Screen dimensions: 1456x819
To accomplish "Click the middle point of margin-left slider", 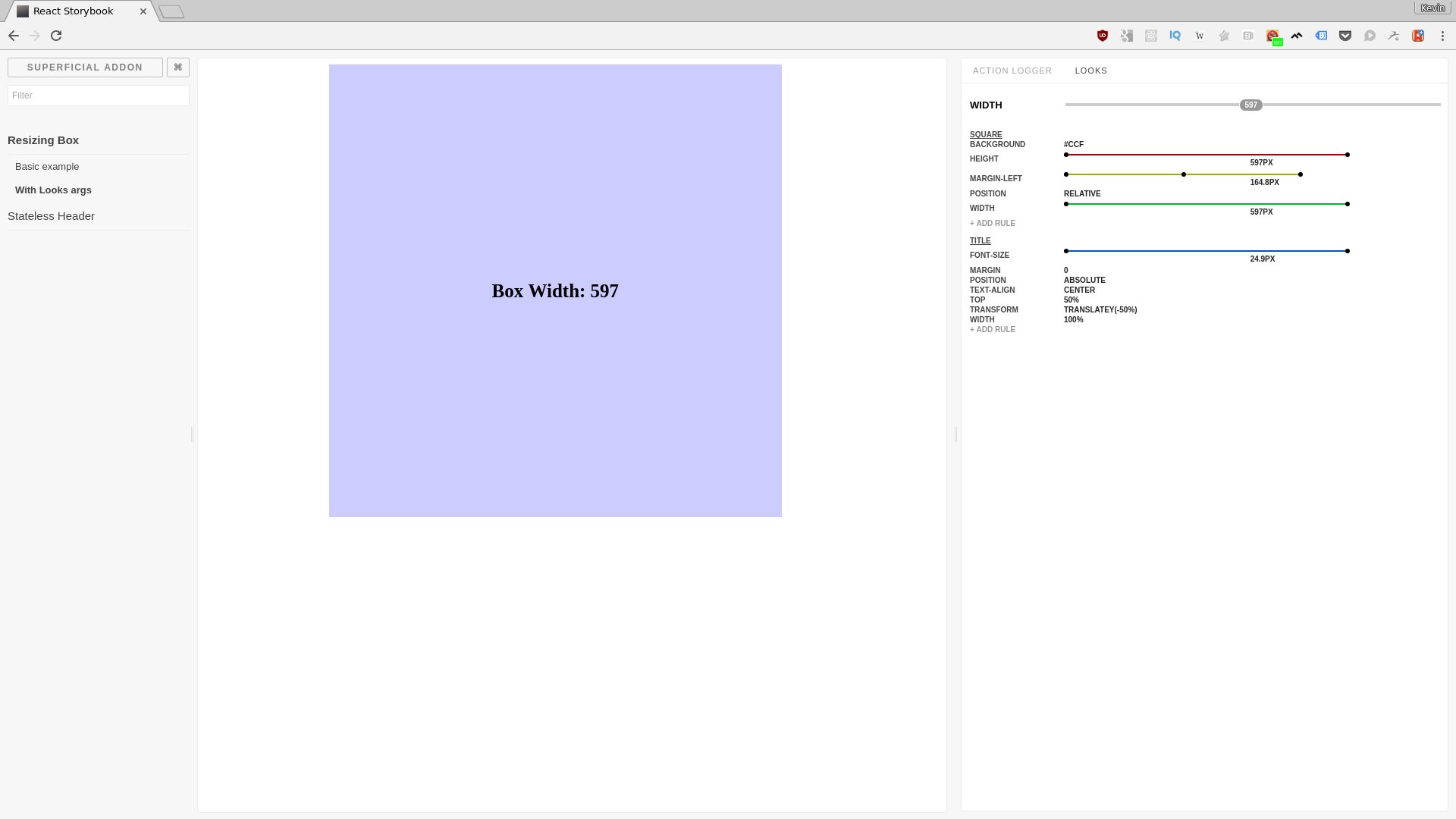I will (x=1183, y=175).
